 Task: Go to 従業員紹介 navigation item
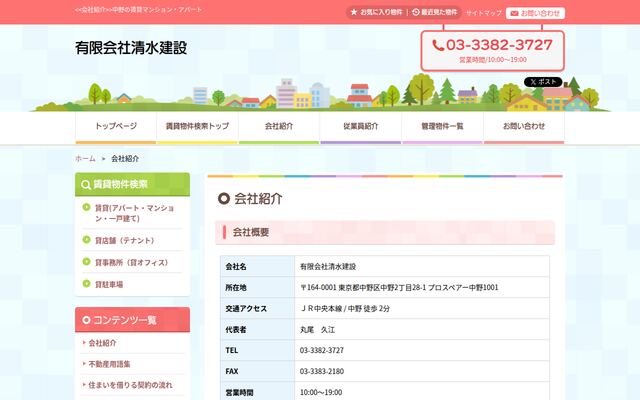360,128
